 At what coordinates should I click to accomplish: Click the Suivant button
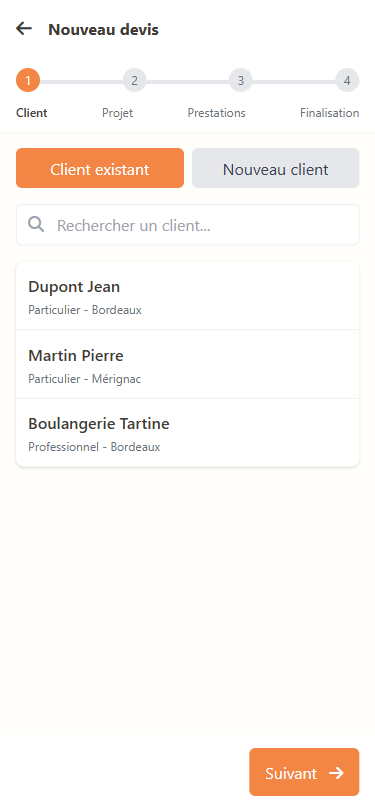[304, 772]
